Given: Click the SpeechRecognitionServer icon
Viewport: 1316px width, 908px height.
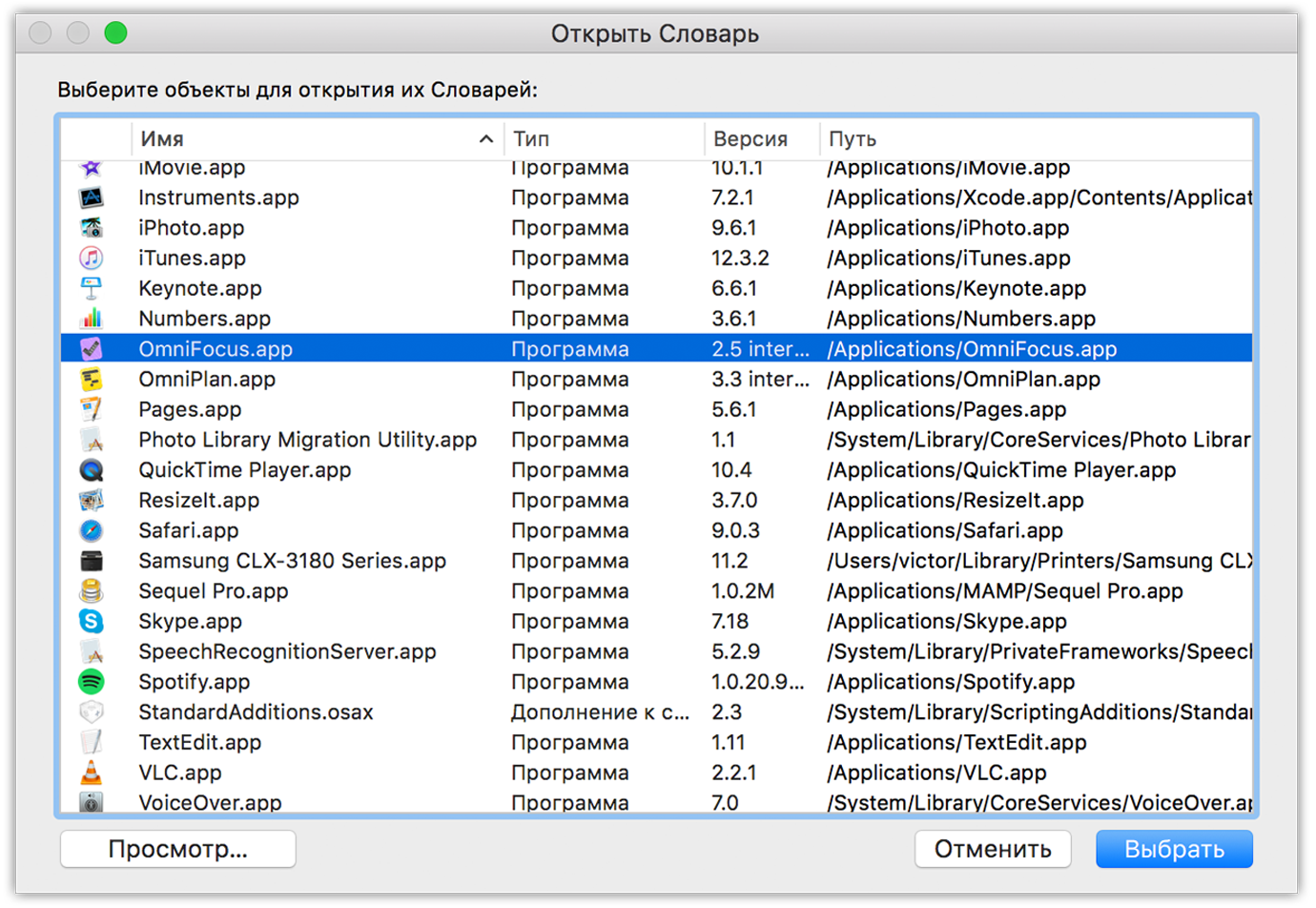Looking at the screenshot, I should [92, 651].
